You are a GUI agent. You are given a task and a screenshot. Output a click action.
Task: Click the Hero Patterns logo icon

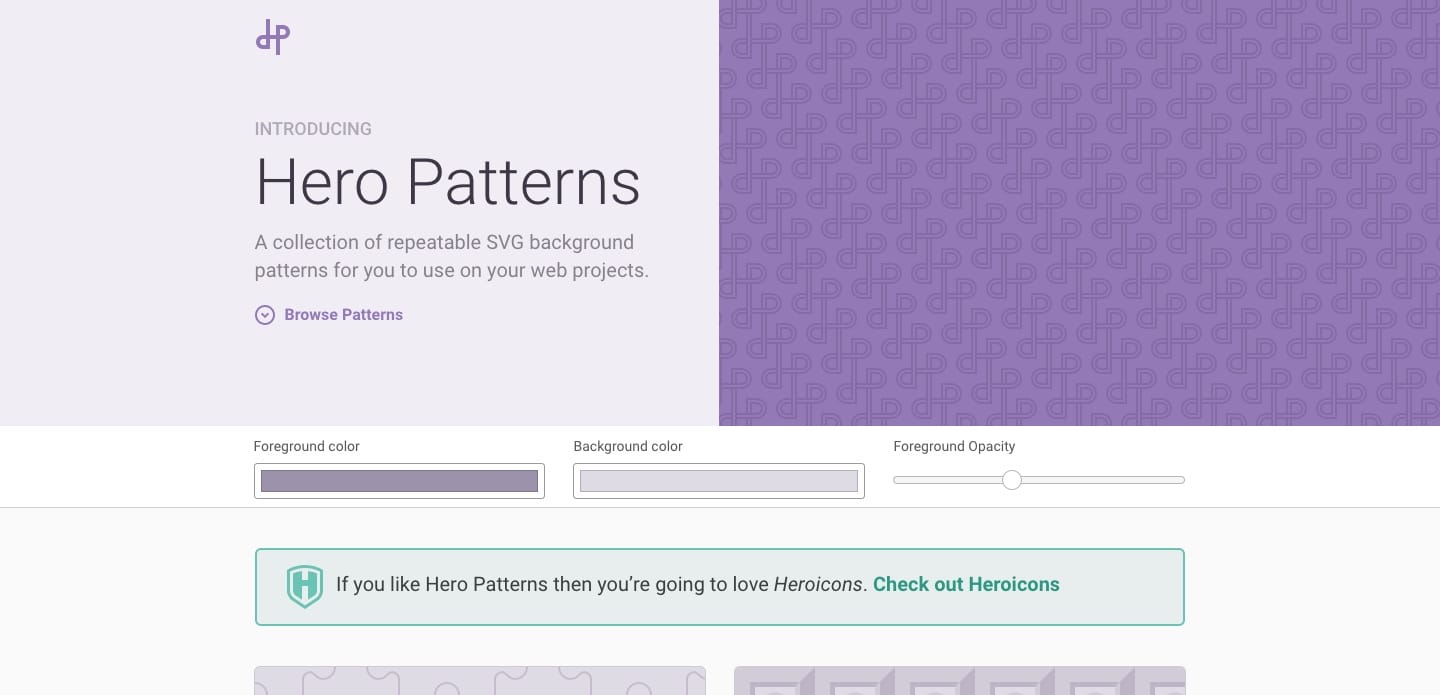[x=273, y=37]
